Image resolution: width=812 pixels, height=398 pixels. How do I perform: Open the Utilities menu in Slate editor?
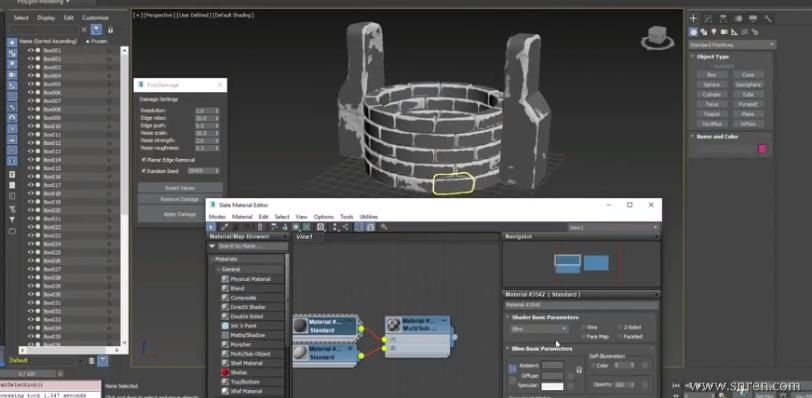click(369, 217)
